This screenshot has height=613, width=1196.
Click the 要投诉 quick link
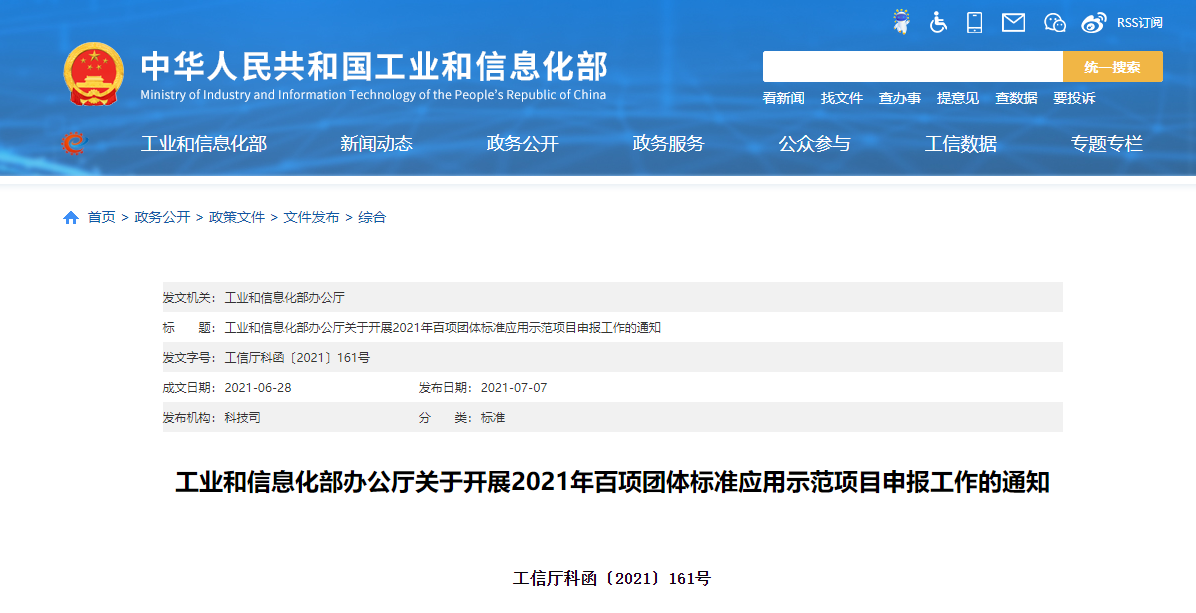click(1073, 98)
